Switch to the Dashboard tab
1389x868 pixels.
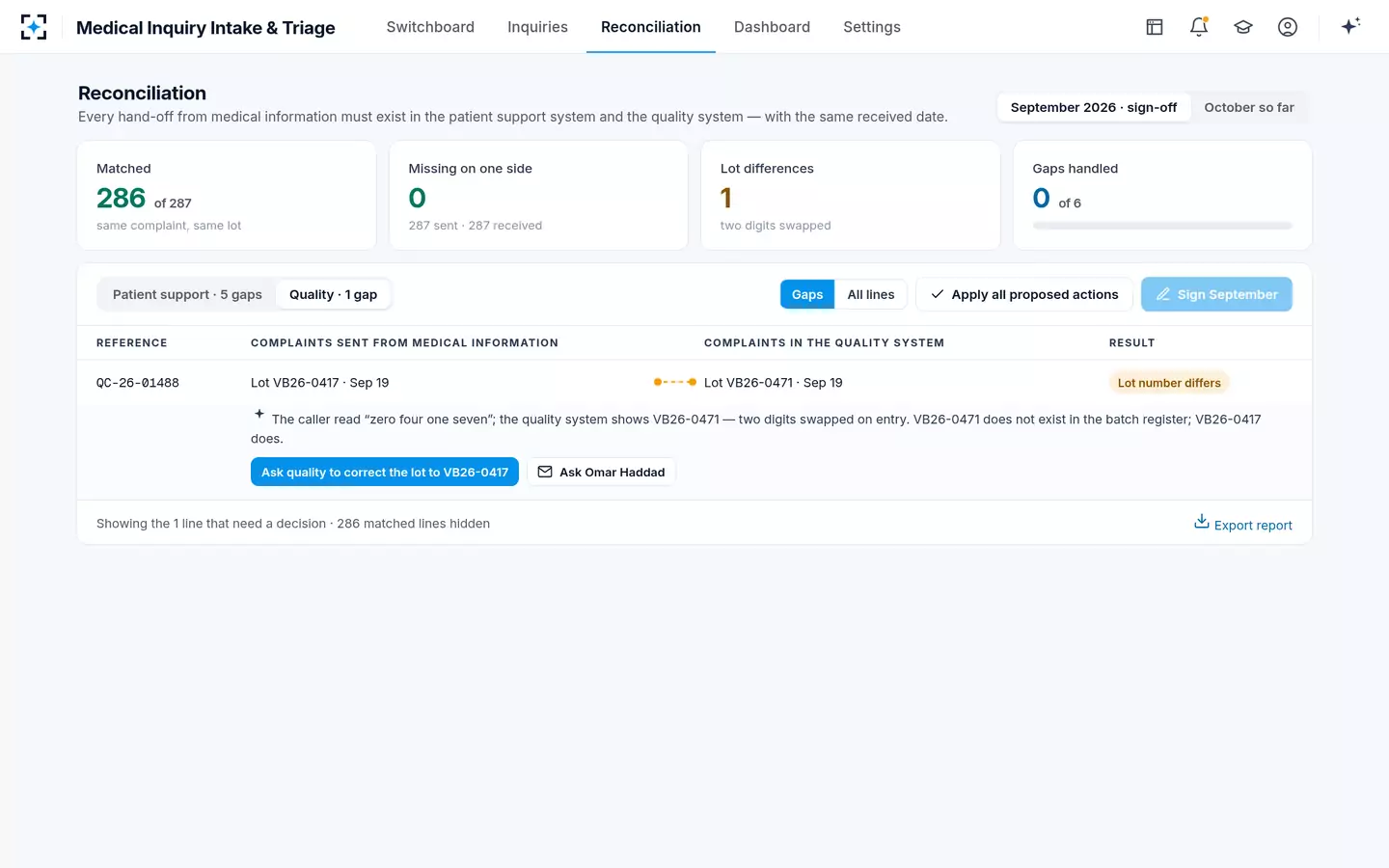[x=772, y=27]
